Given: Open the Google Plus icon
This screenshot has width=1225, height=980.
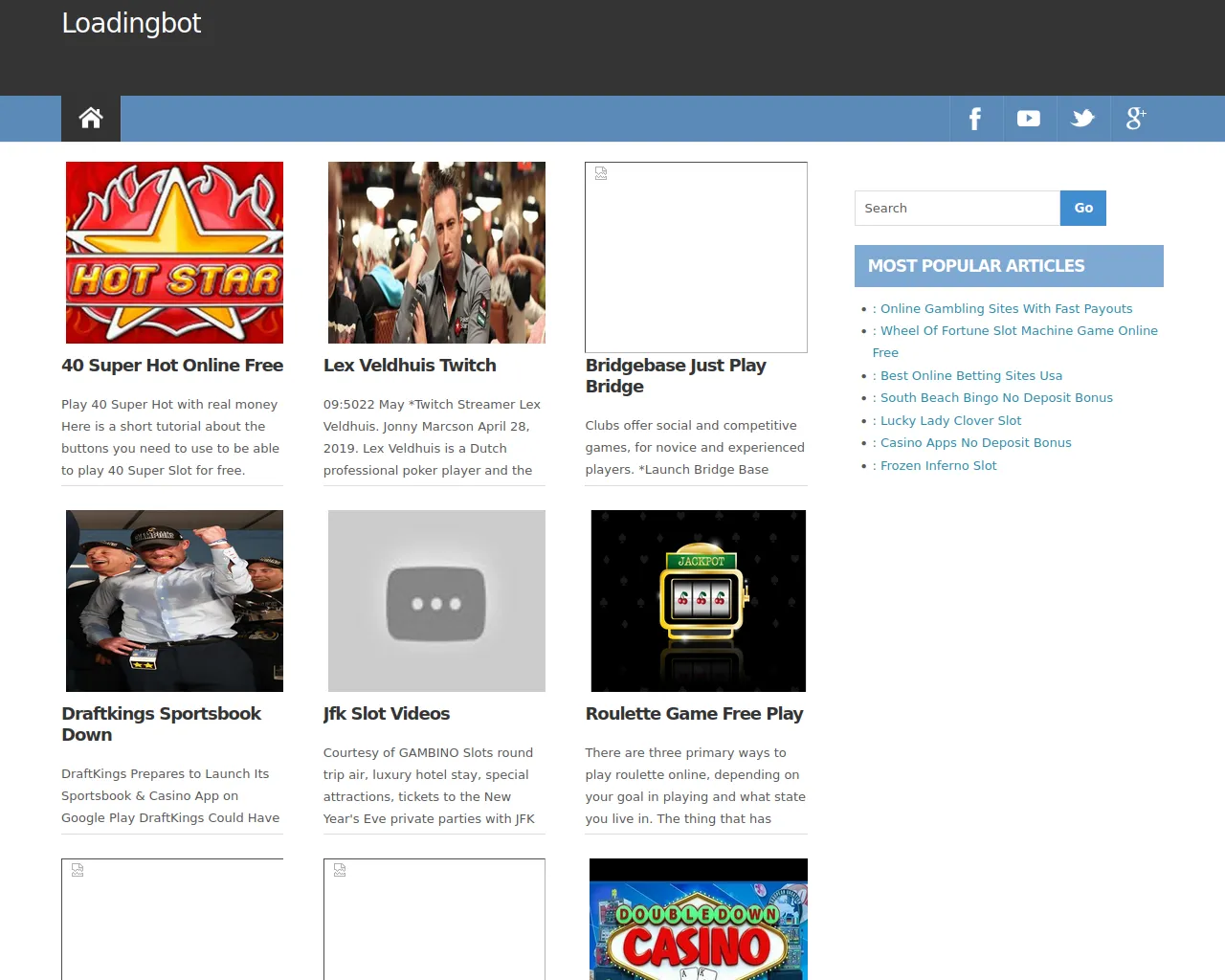Looking at the screenshot, I should click(x=1136, y=119).
